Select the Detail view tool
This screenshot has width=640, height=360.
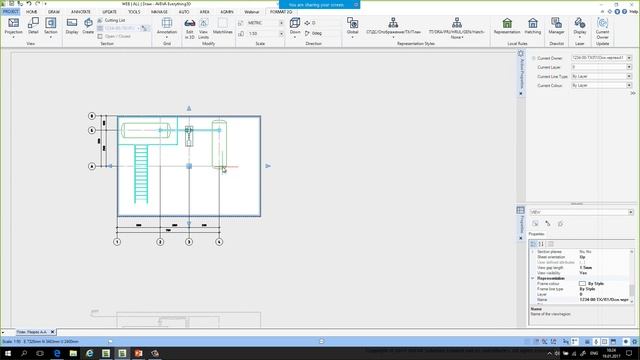tap(33, 26)
